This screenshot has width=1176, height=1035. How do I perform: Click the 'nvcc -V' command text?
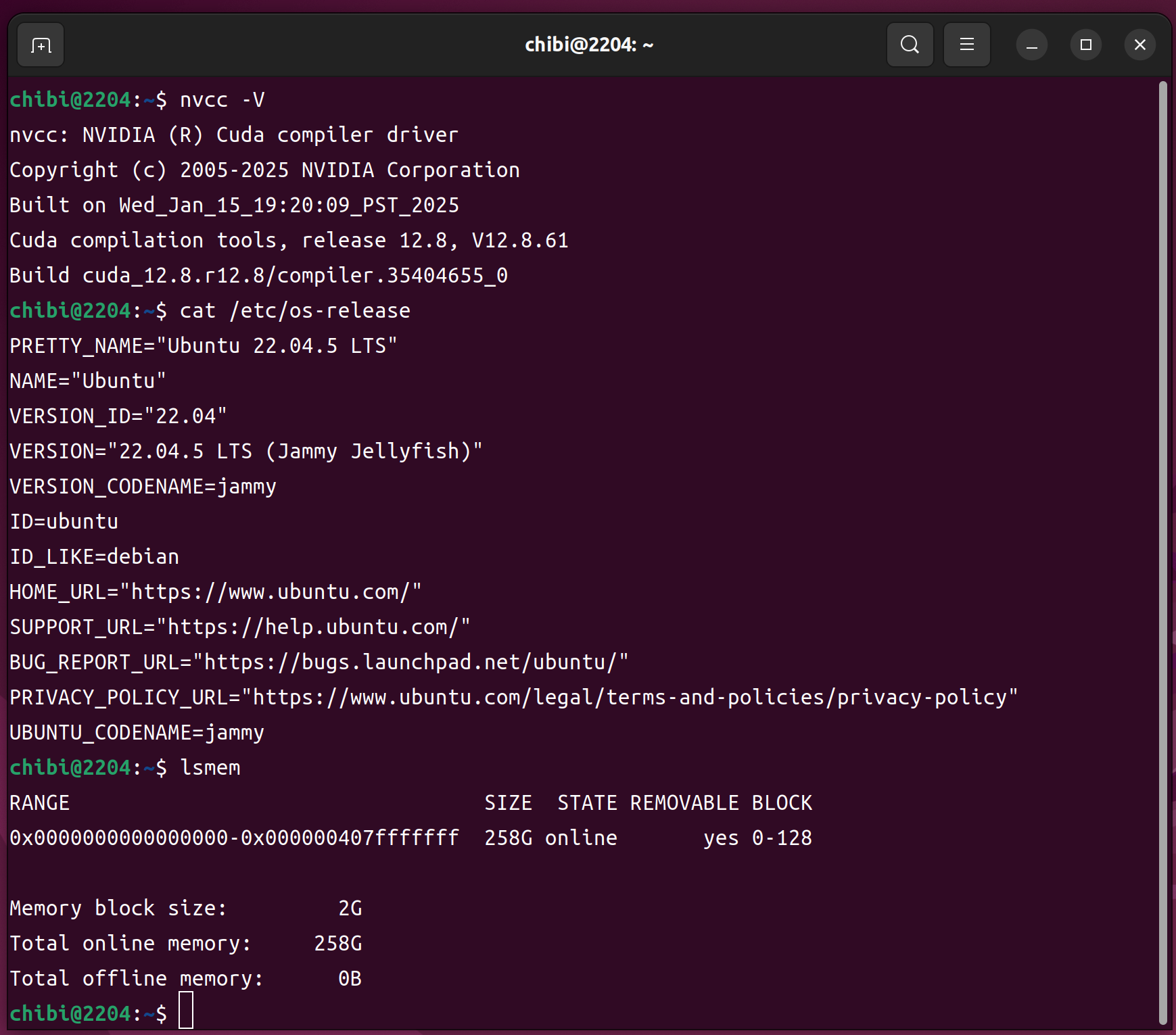coord(222,100)
